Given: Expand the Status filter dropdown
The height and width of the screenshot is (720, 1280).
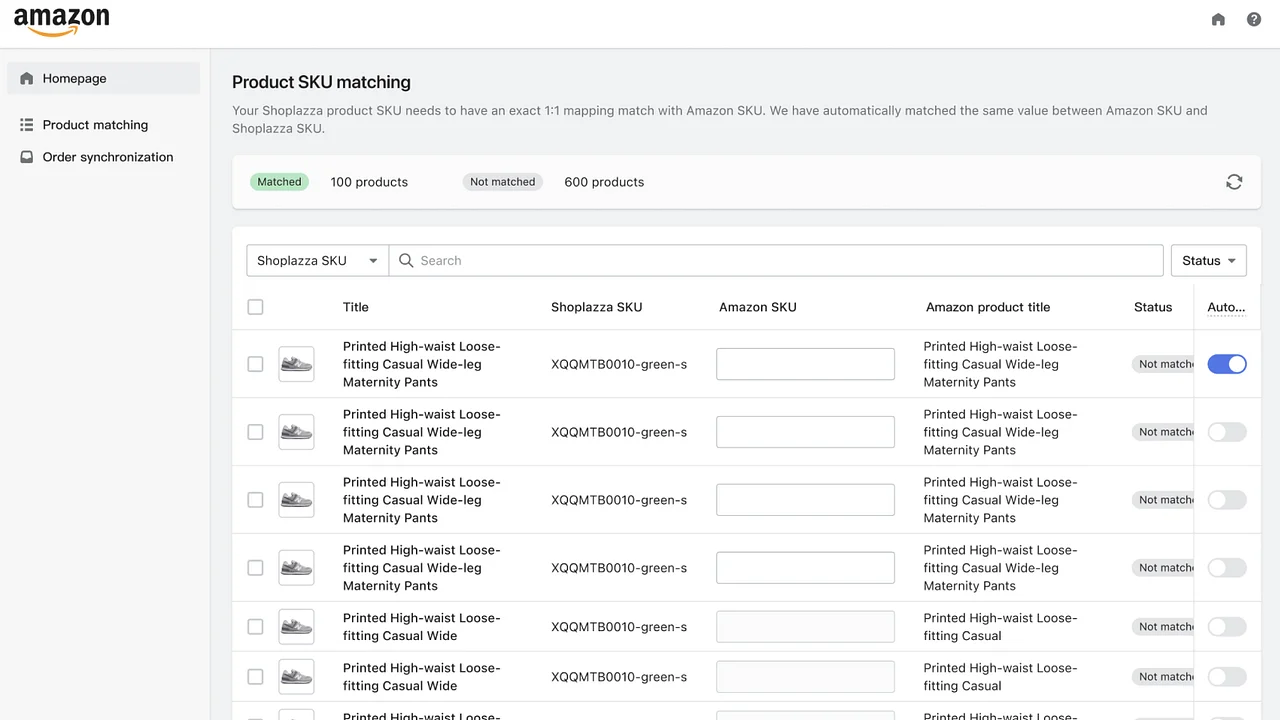Looking at the screenshot, I should [1208, 261].
